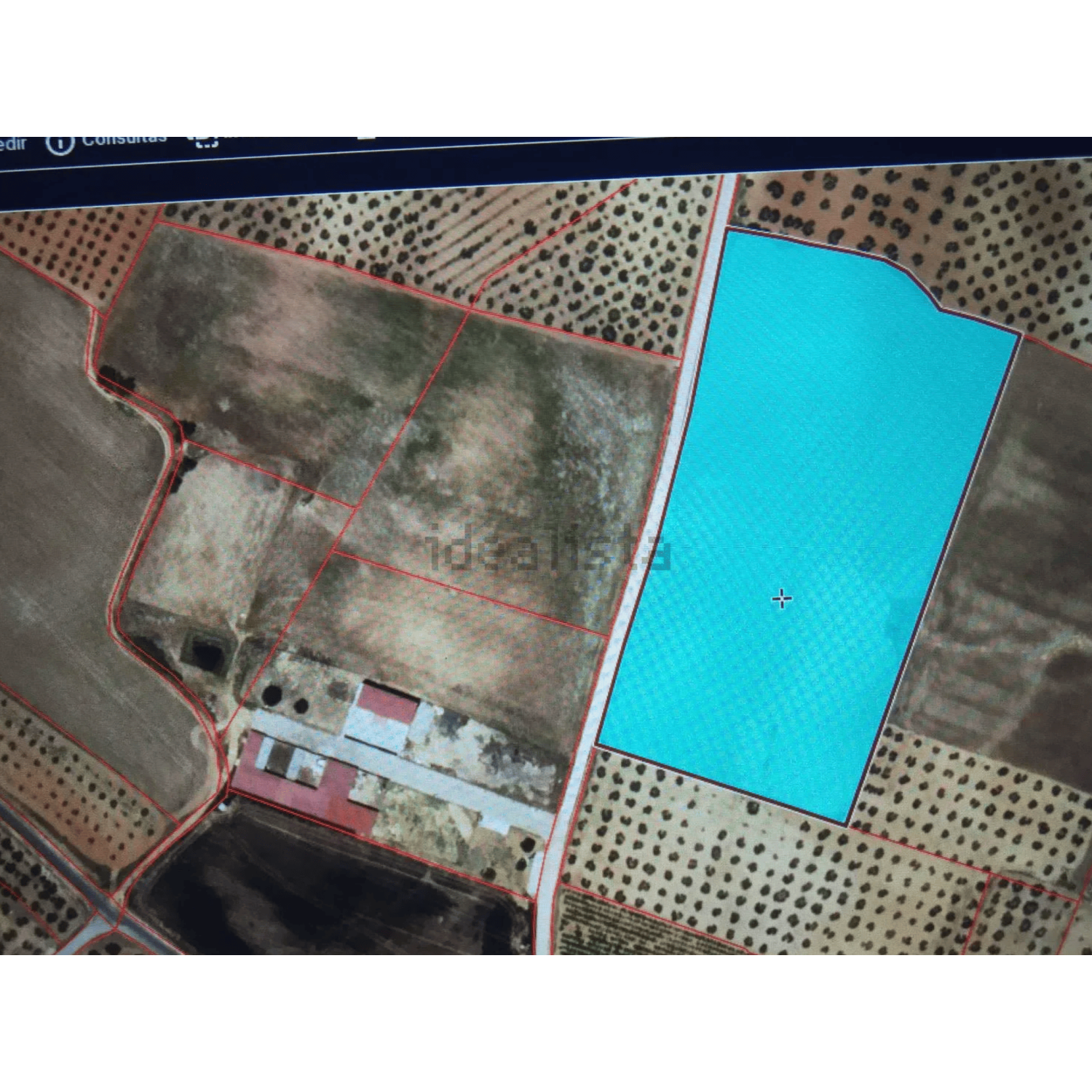Open the Consultas toolbar option

pos(124,140)
